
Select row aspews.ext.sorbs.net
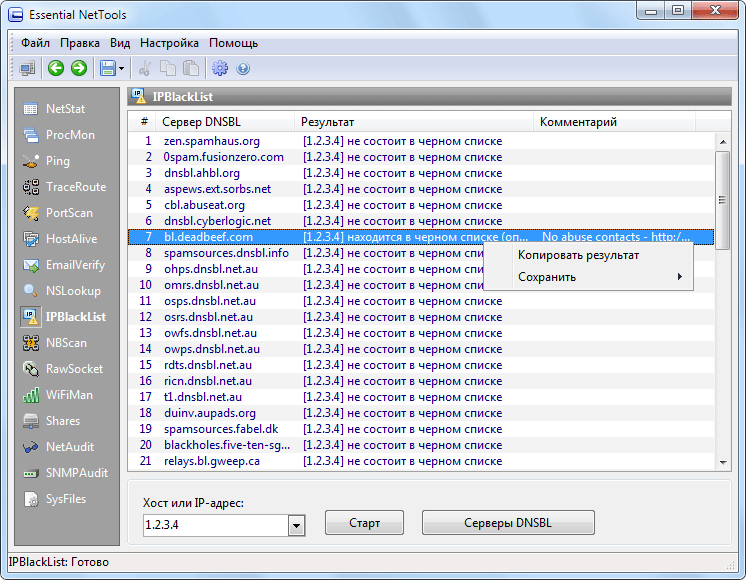click(421, 189)
